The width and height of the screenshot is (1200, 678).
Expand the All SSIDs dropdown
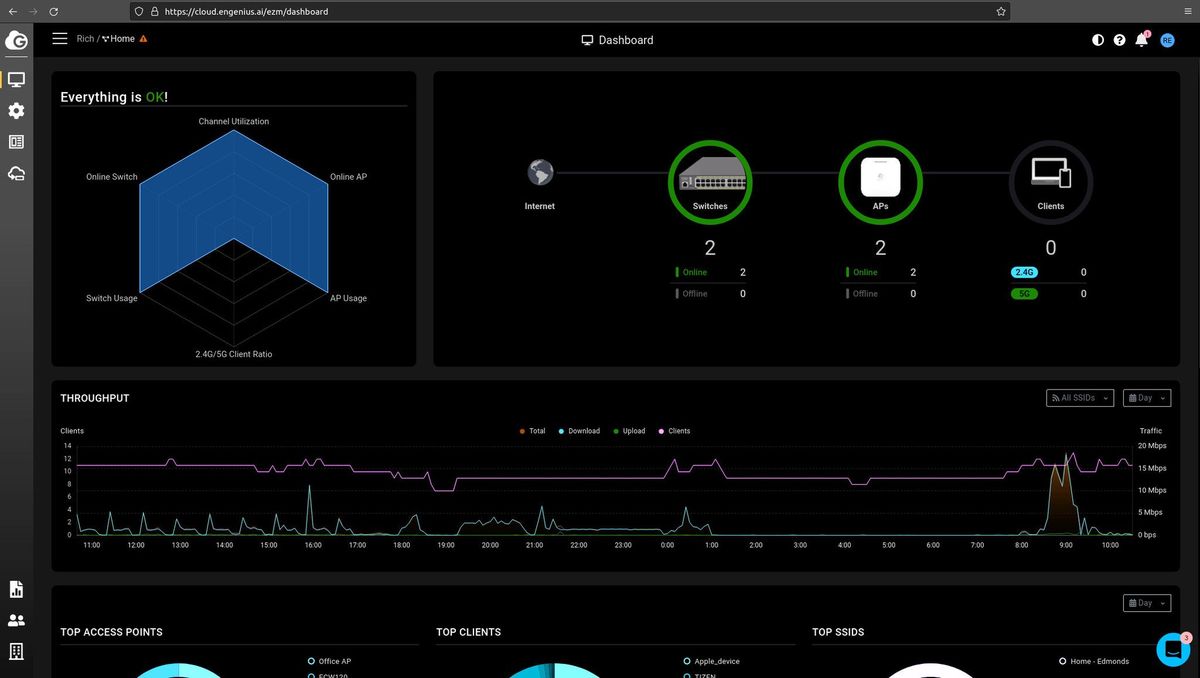[x=1080, y=398]
